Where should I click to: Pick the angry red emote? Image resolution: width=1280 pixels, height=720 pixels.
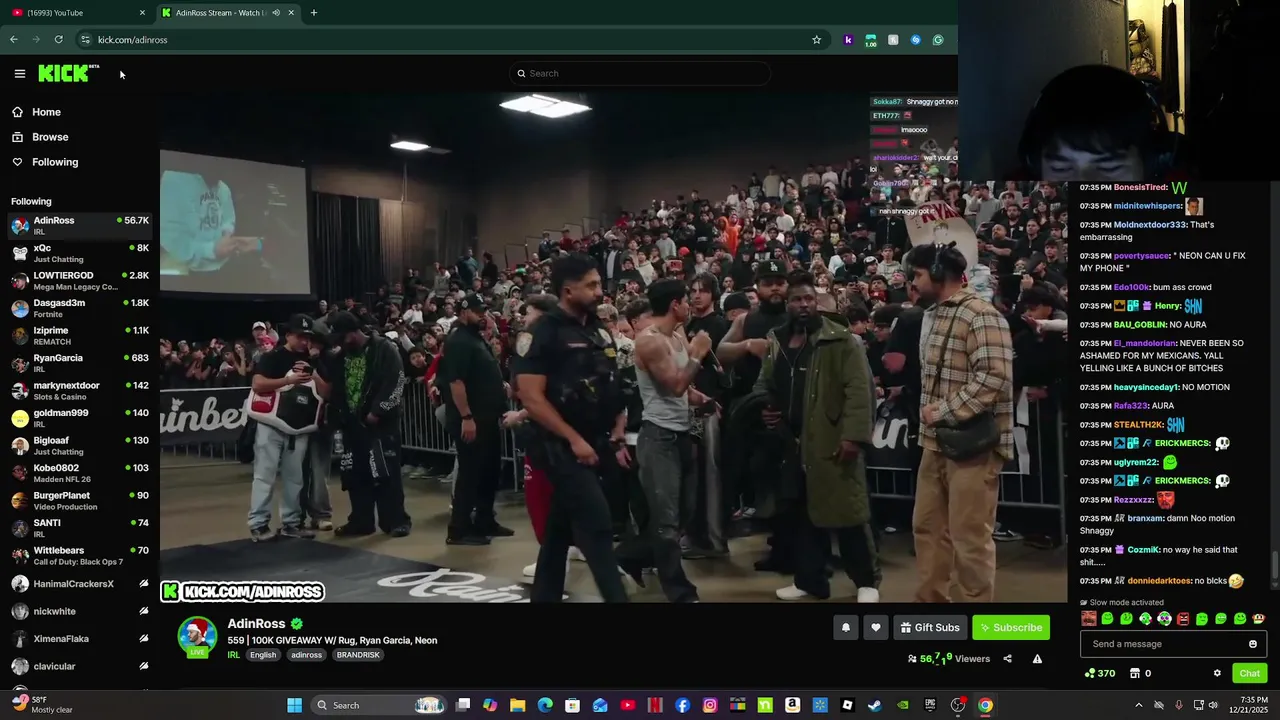pos(1183,619)
